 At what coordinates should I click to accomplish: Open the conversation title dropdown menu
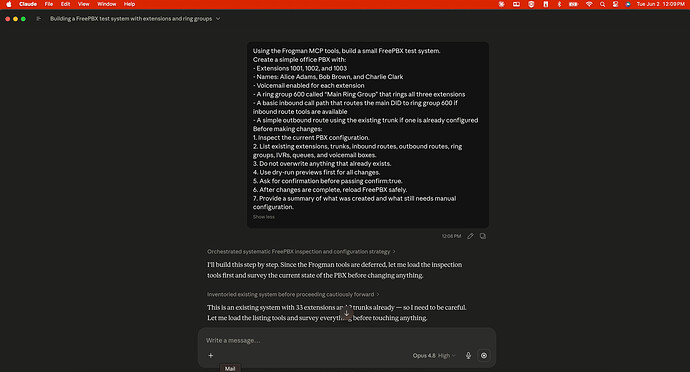(x=218, y=18)
